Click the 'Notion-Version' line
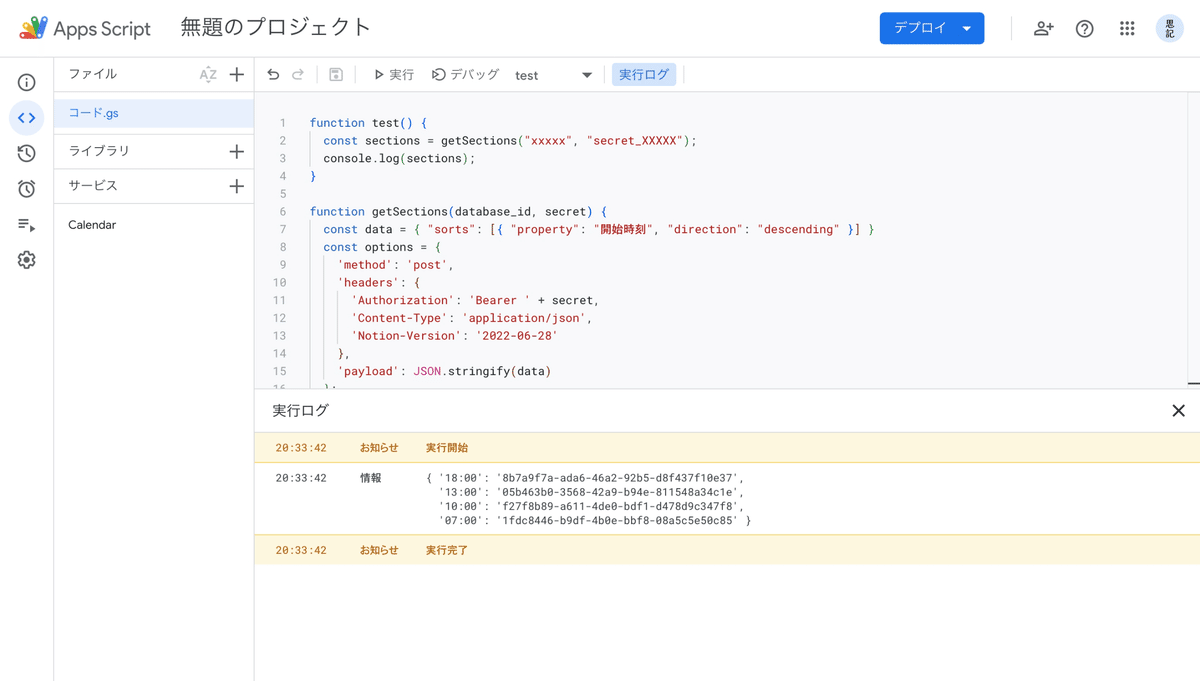Viewport: 1200px width, 681px height. (x=454, y=336)
